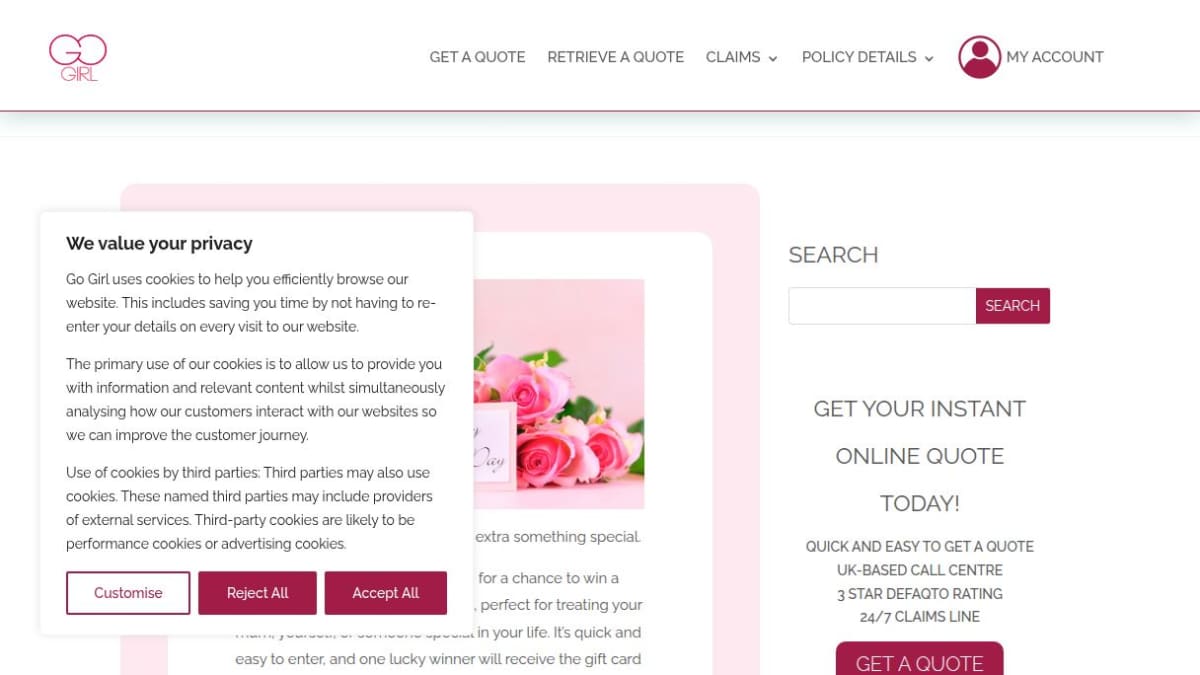Select the Claims navigation item
This screenshot has width=1200, height=675.
tap(733, 57)
